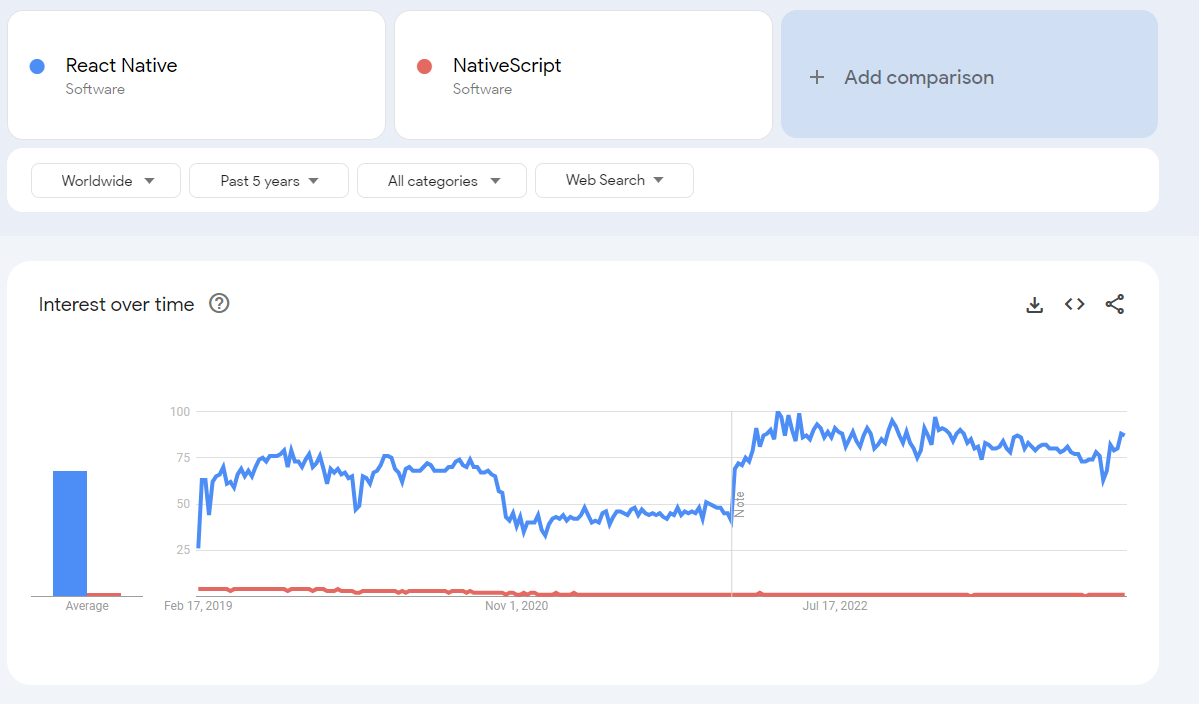This screenshot has width=1199, height=704.
Task: Edit the NativeScript search term card
Action: pyautogui.click(x=583, y=75)
